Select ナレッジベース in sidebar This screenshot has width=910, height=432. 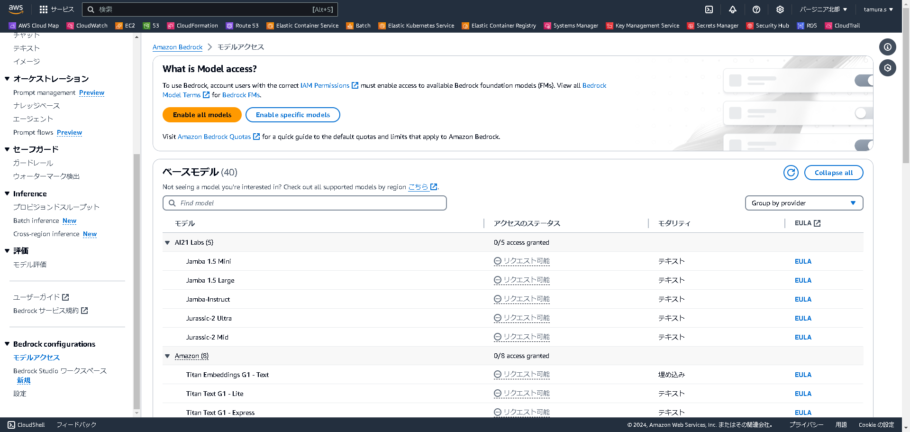(x=37, y=106)
